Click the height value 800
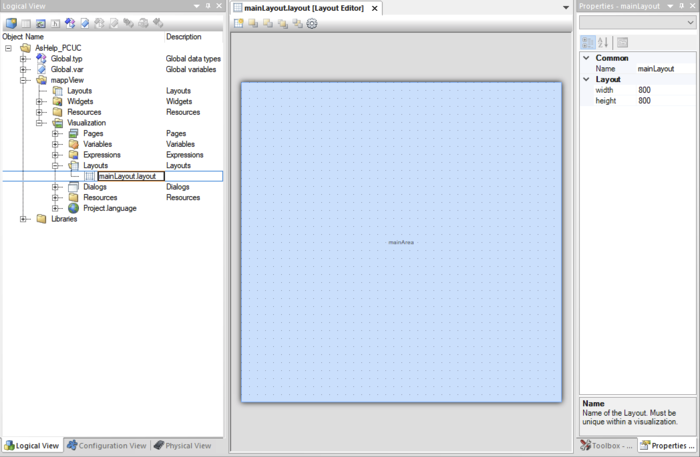The width and height of the screenshot is (700, 457). (666, 101)
